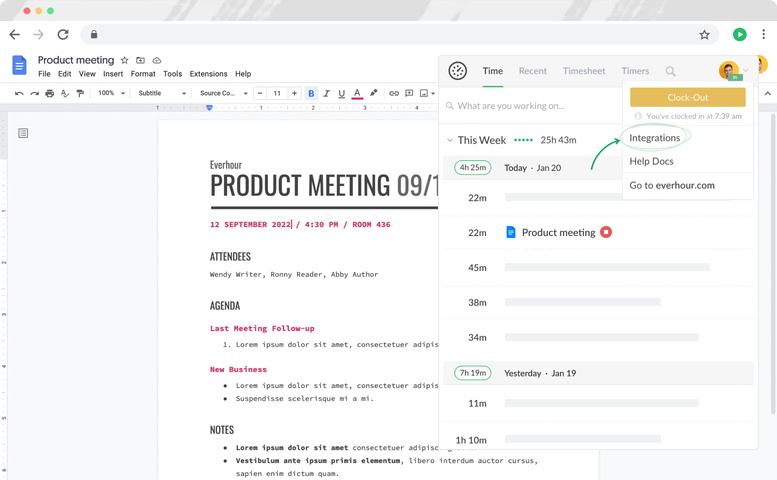Click the add comment icon

[x=409, y=93]
